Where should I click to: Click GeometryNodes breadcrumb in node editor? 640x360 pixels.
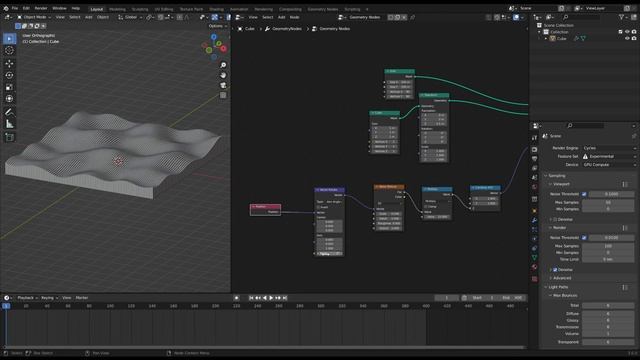[287, 29]
